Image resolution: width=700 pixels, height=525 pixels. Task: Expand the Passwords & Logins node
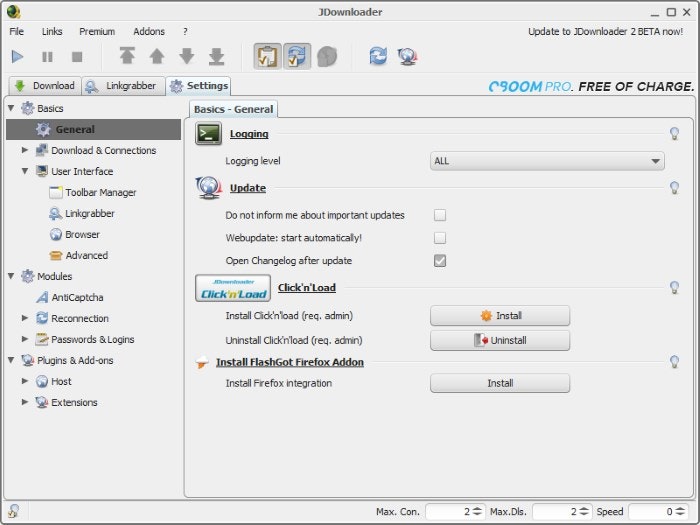tap(25, 339)
